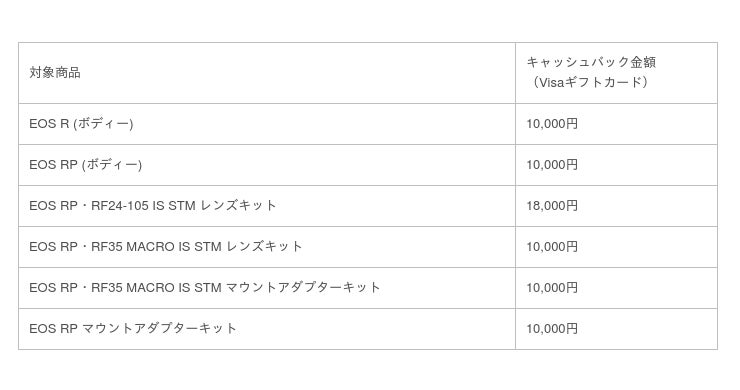Click the word ボディー in EOS RP row
This screenshot has width=740, height=390.
tap(111, 165)
